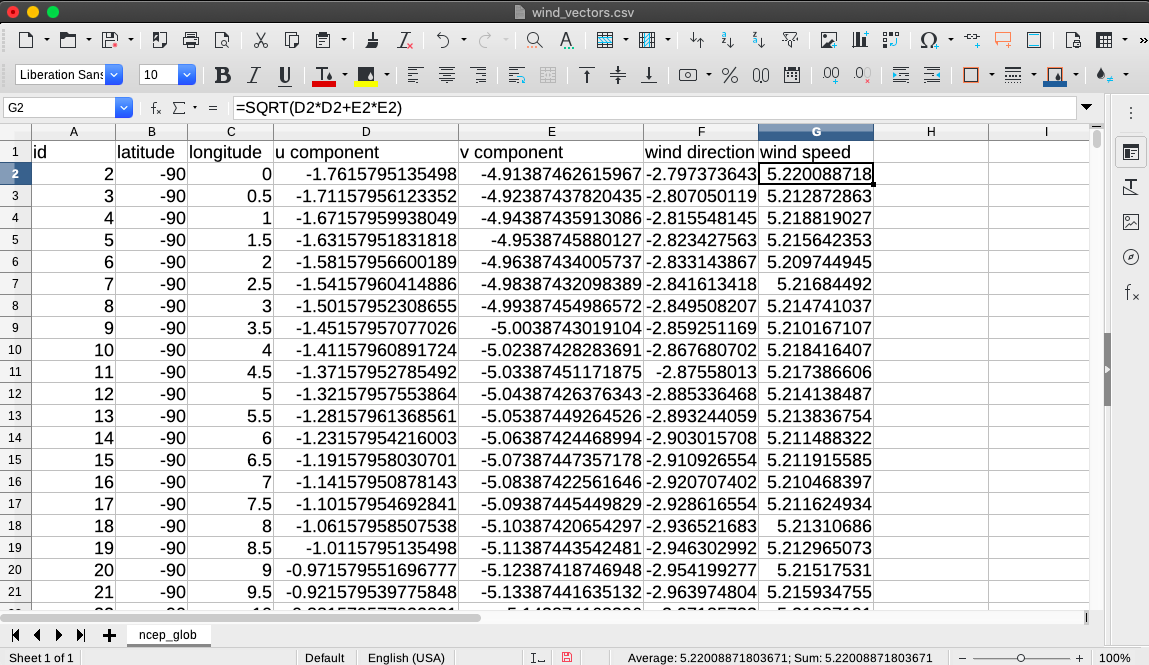Select column header D
The width and height of the screenshot is (1149, 665).
366,132
